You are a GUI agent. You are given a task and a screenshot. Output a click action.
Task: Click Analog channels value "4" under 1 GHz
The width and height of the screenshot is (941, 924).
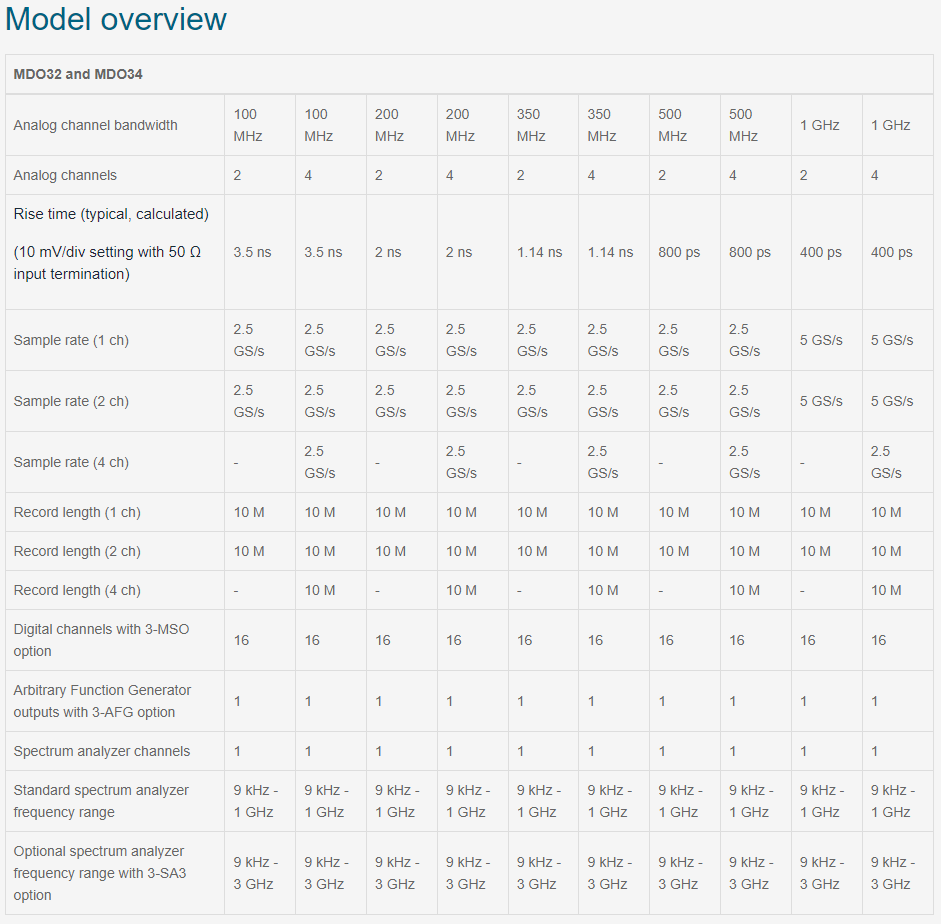click(874, 175)
